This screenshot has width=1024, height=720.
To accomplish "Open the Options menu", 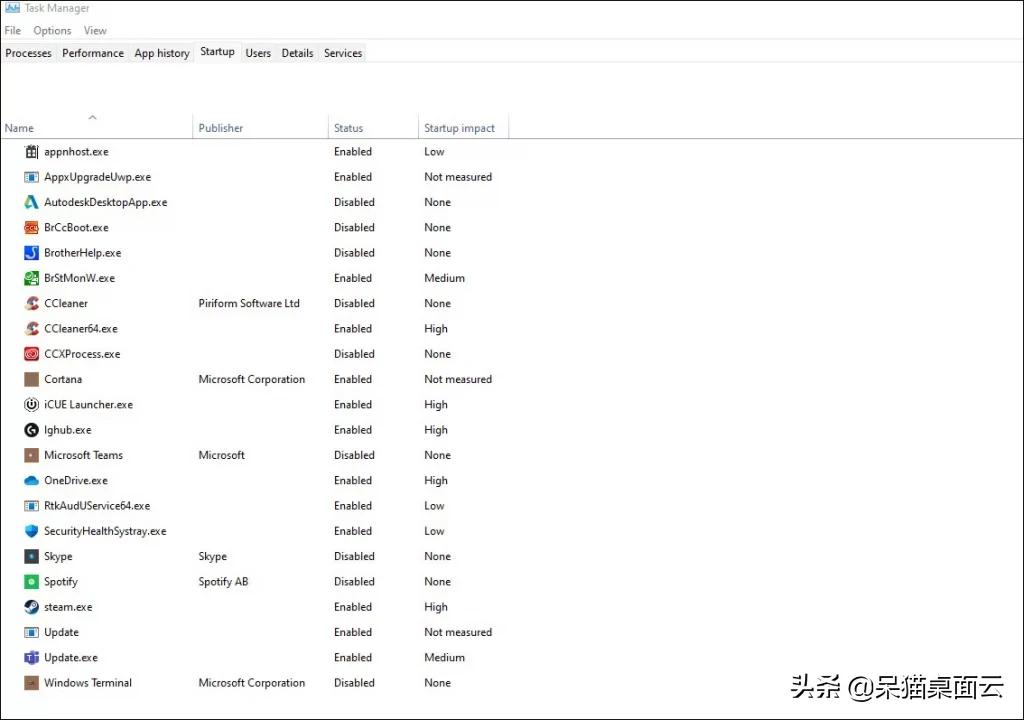I will click(52, 31).
